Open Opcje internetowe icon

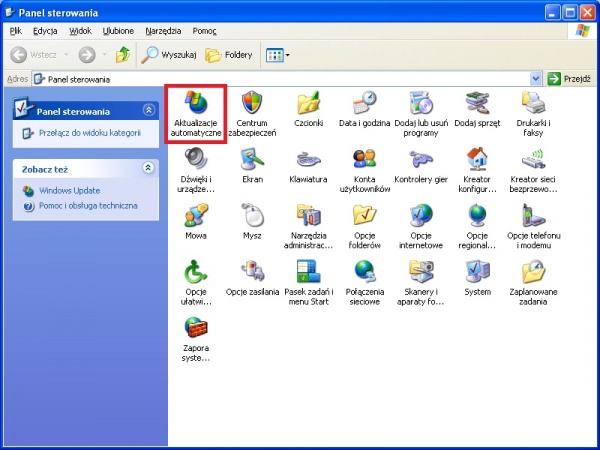[421, 226]
